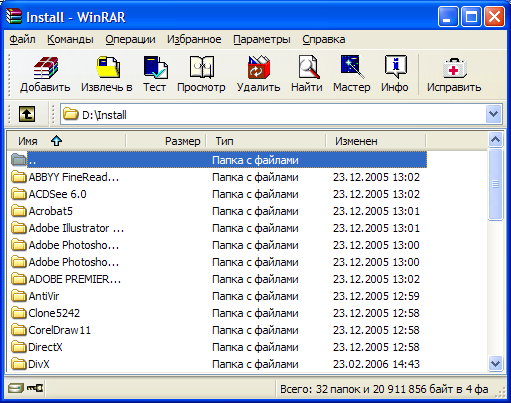
Task: Click the ACDSee 6.0 folder icon
Action: pyautogui.click(x=19, y=194)
